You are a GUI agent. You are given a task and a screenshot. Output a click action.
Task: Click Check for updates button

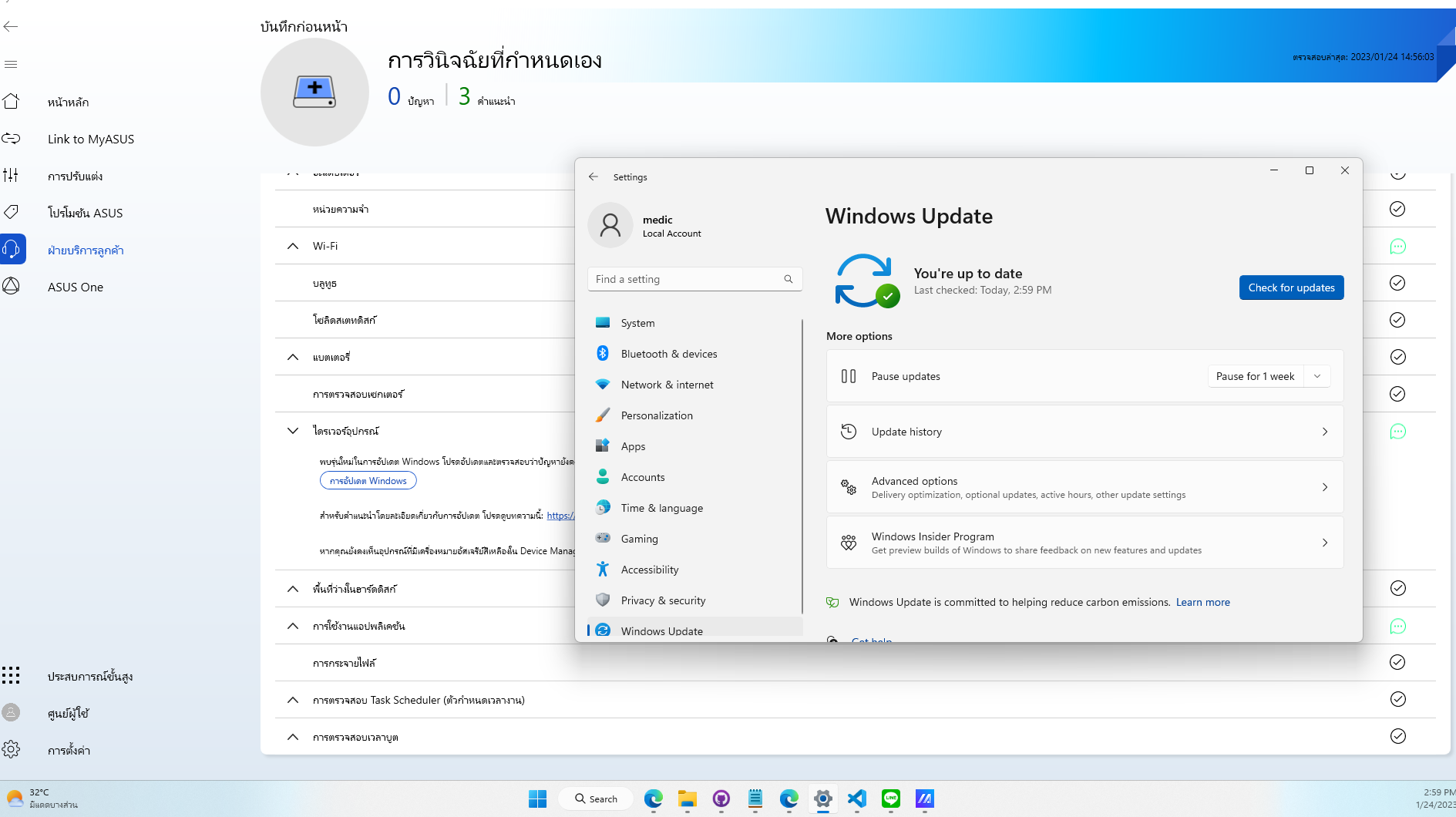pos(1291,287)
